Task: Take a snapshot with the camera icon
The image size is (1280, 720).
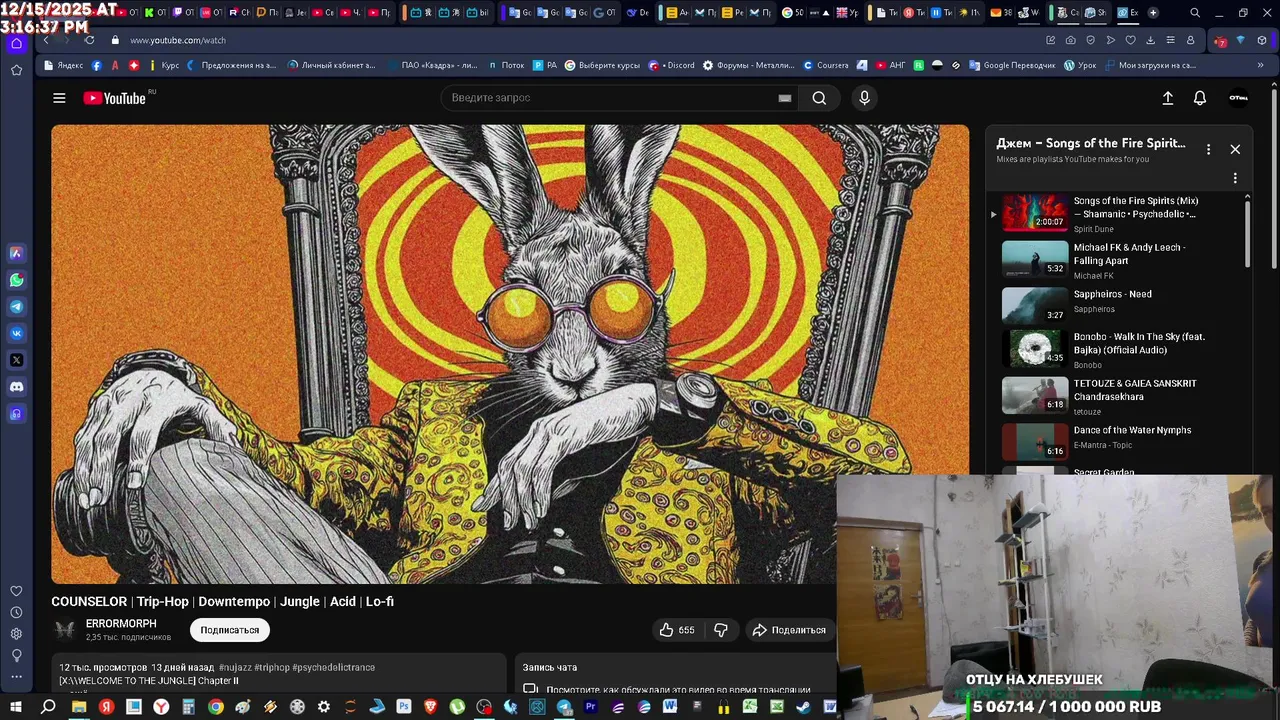Action: pos(1071,40)
